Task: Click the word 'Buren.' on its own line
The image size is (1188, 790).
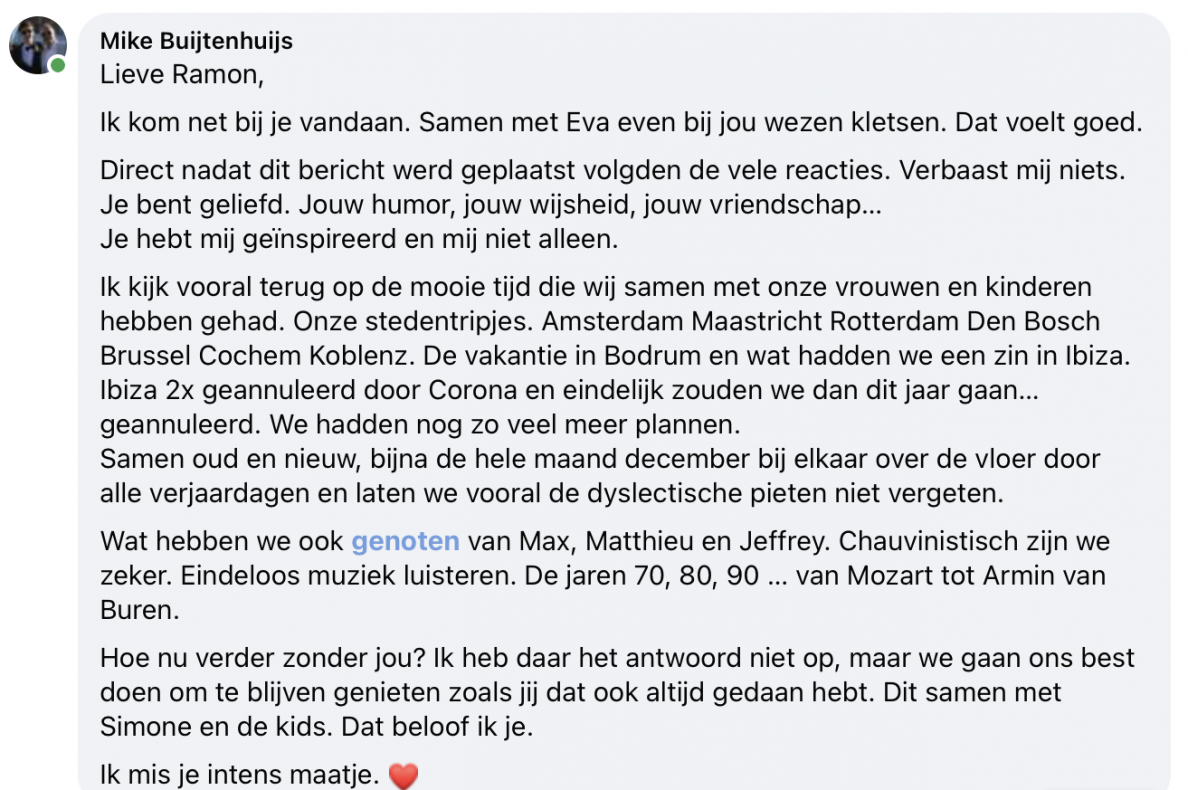Action: tap(139, 610)
